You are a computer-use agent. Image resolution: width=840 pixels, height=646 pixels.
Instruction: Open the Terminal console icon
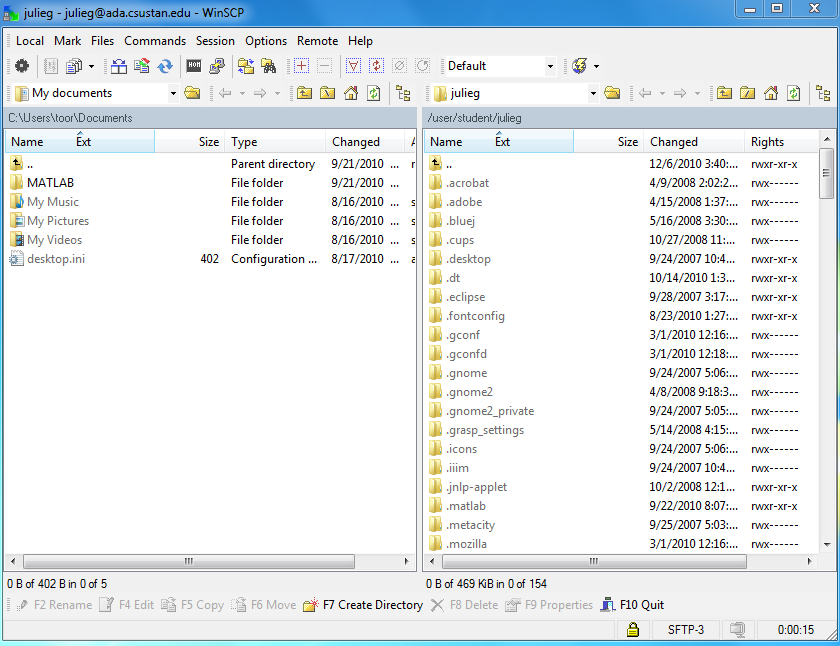tap(194, 66)
